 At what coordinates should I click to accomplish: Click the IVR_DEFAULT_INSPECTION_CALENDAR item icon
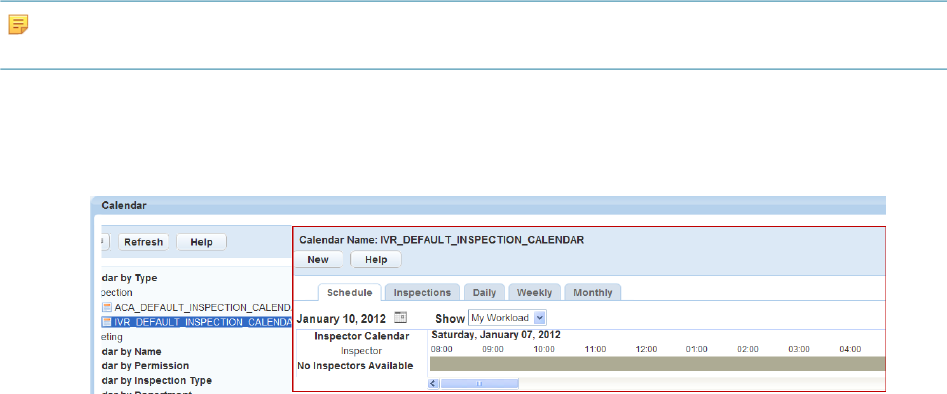(x=107, y=321)
